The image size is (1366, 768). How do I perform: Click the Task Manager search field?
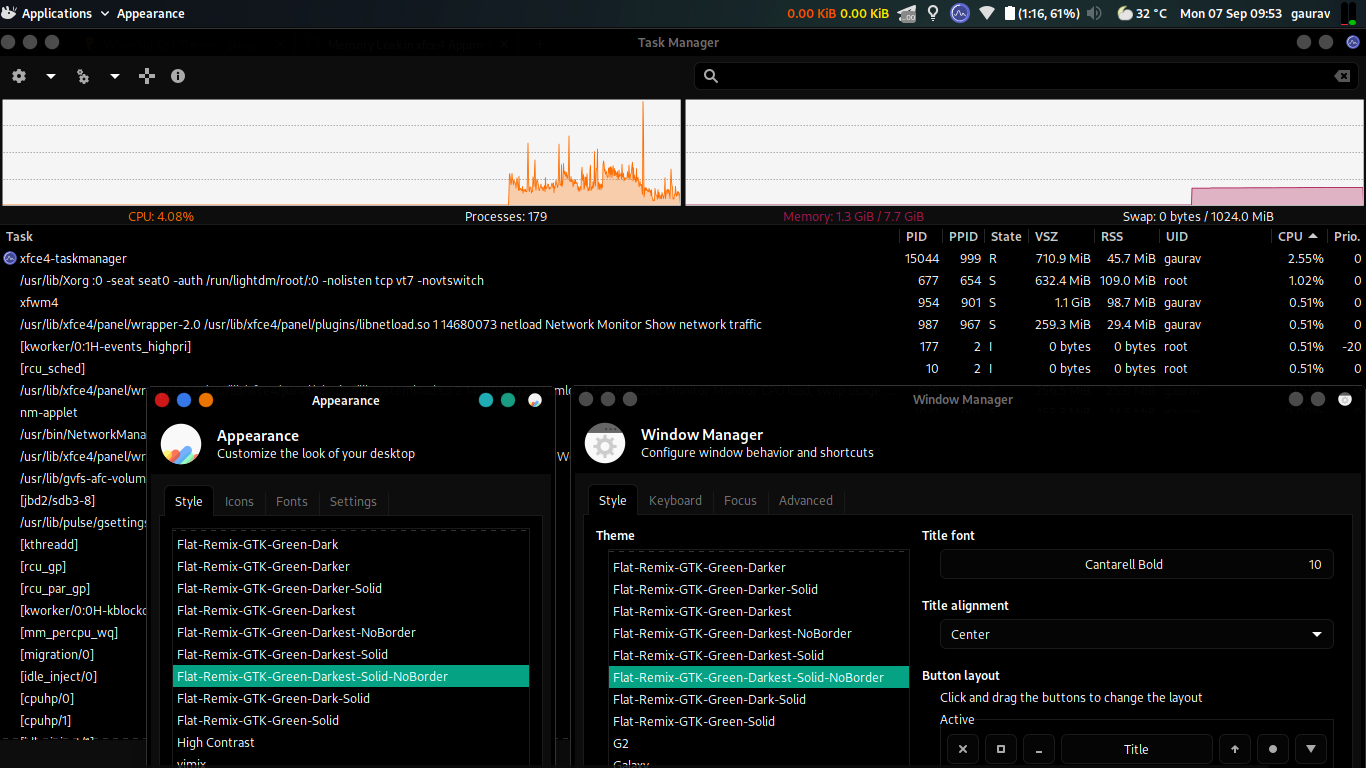tap(1020, 76)
